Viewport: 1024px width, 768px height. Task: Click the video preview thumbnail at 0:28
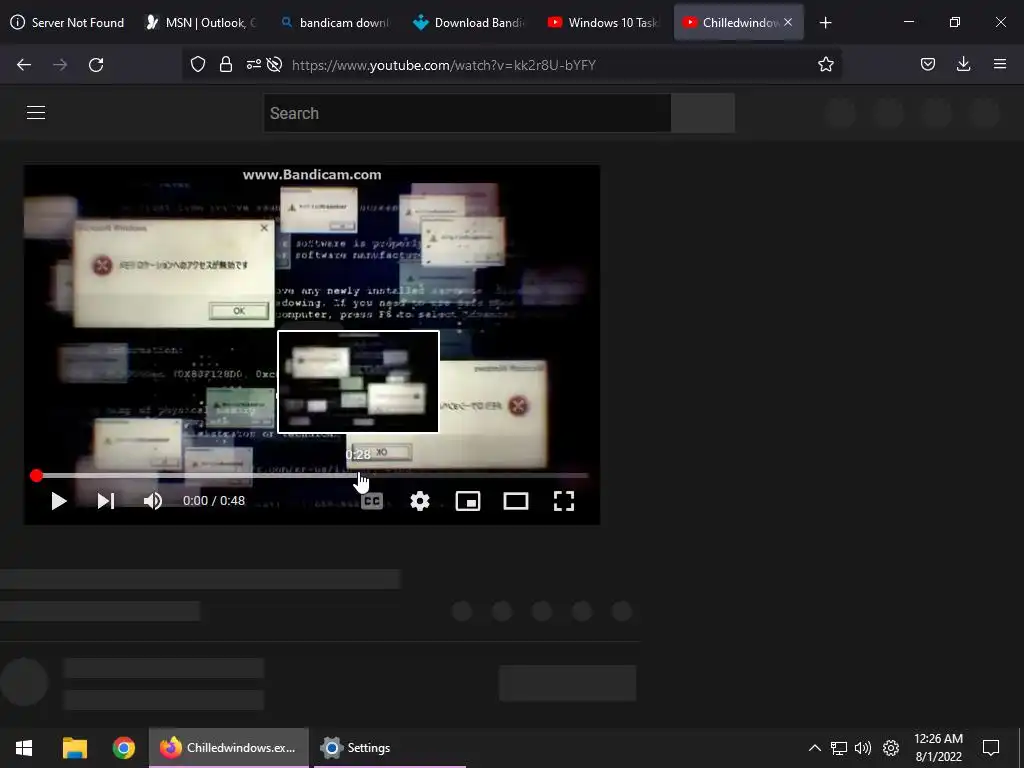pyautogui.click(x=359, y=382)
